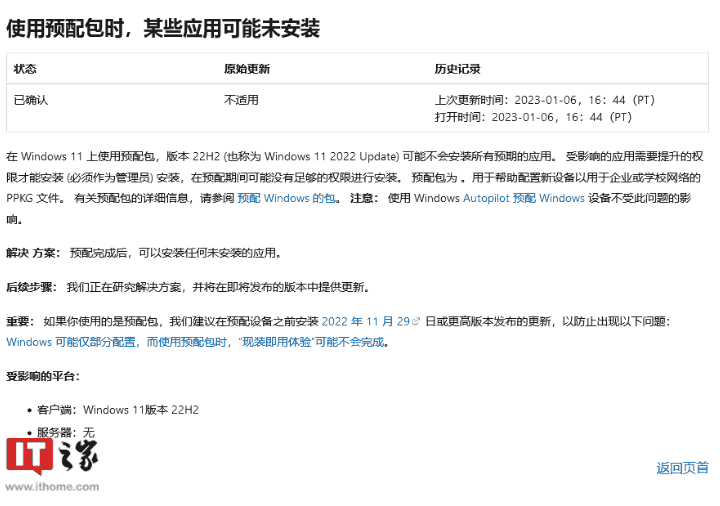Open the Windows 可能仅部分配置 issue link
The image size is (720, 506).
(196, 342)
